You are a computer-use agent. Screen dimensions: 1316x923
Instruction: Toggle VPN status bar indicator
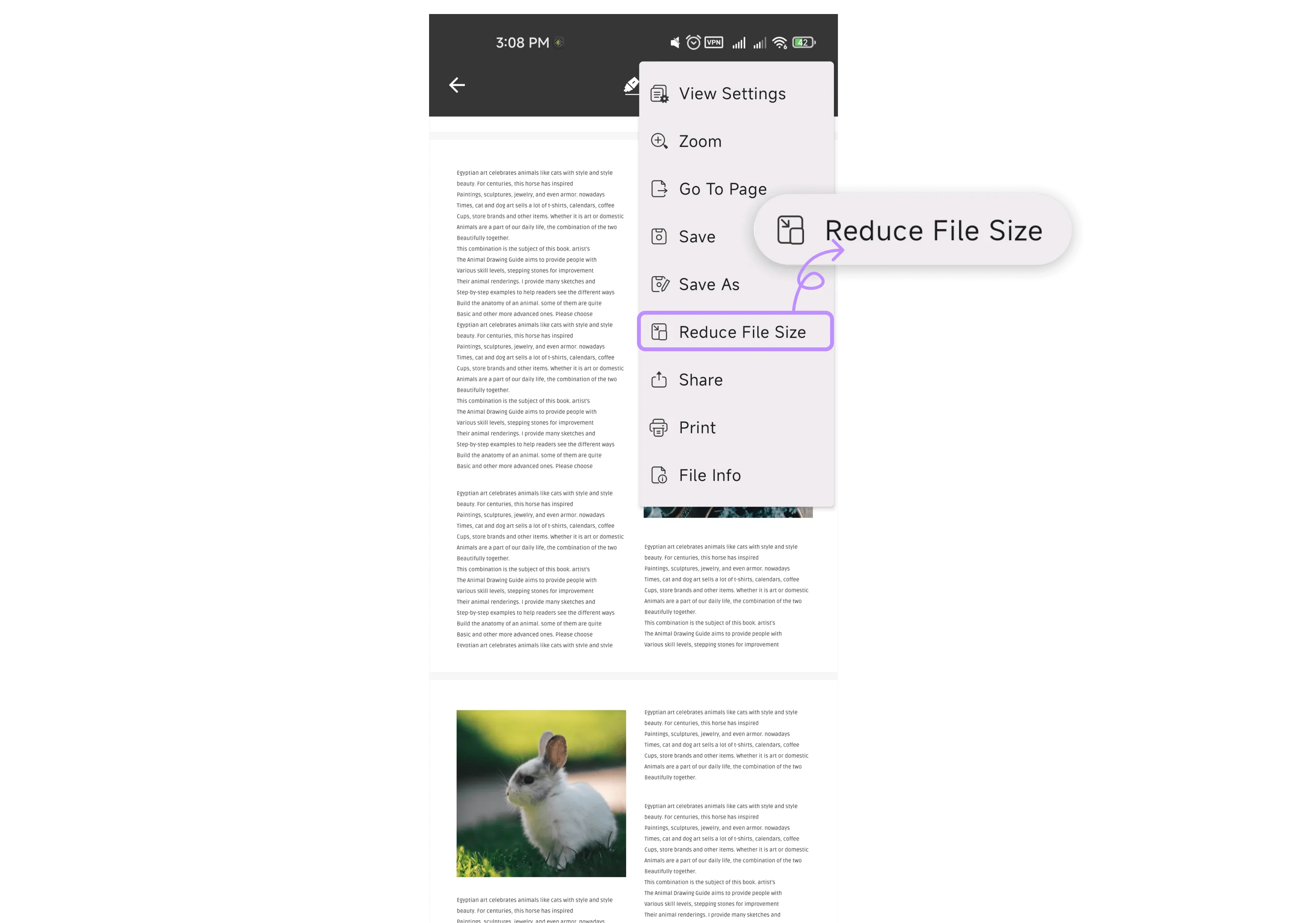[x=715, y=42]
